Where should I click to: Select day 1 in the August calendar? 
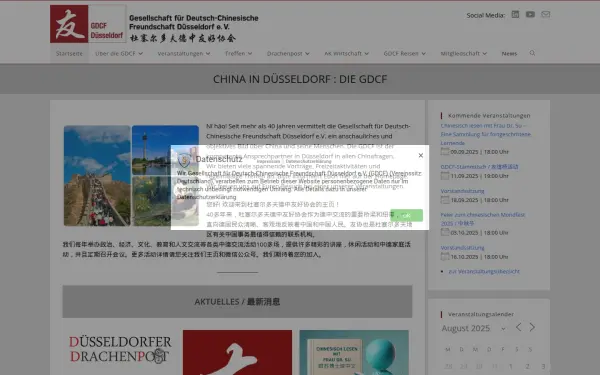tap(510, 366)
